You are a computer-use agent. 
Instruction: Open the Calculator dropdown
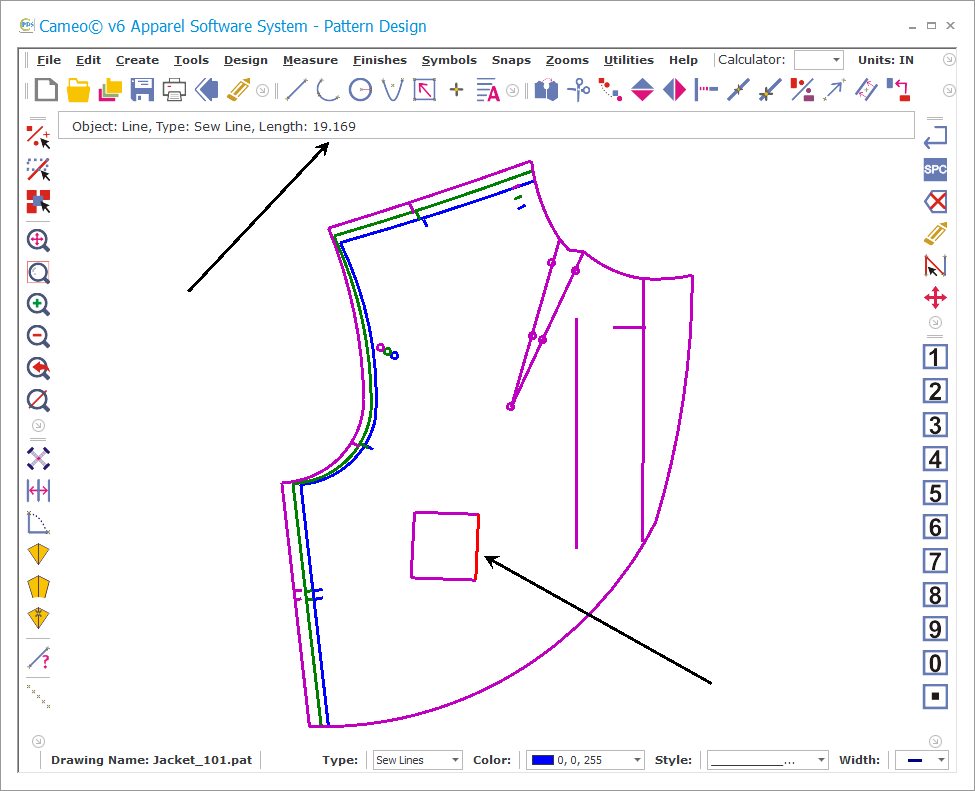pos(818,60)
